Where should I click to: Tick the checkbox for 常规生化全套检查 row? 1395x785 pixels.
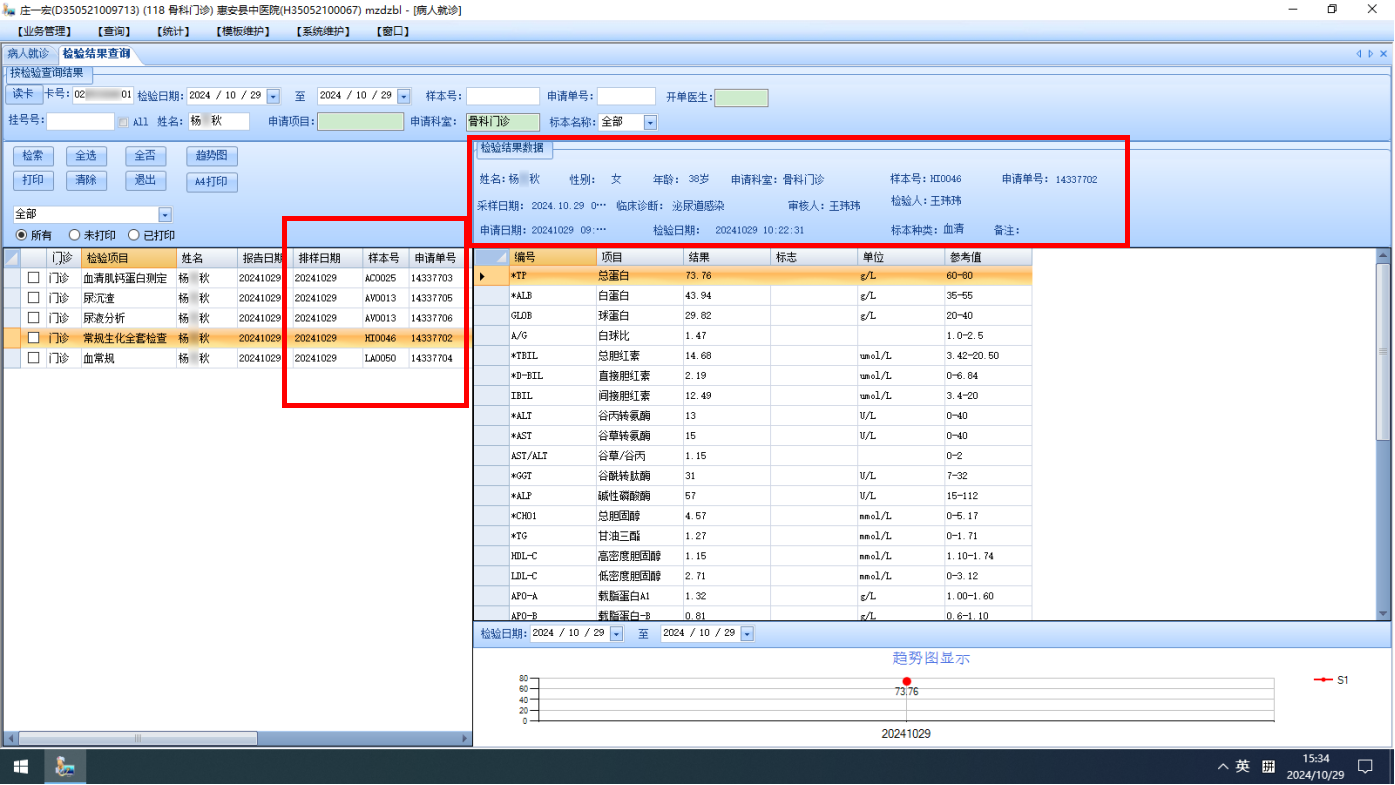click(33, 338)
